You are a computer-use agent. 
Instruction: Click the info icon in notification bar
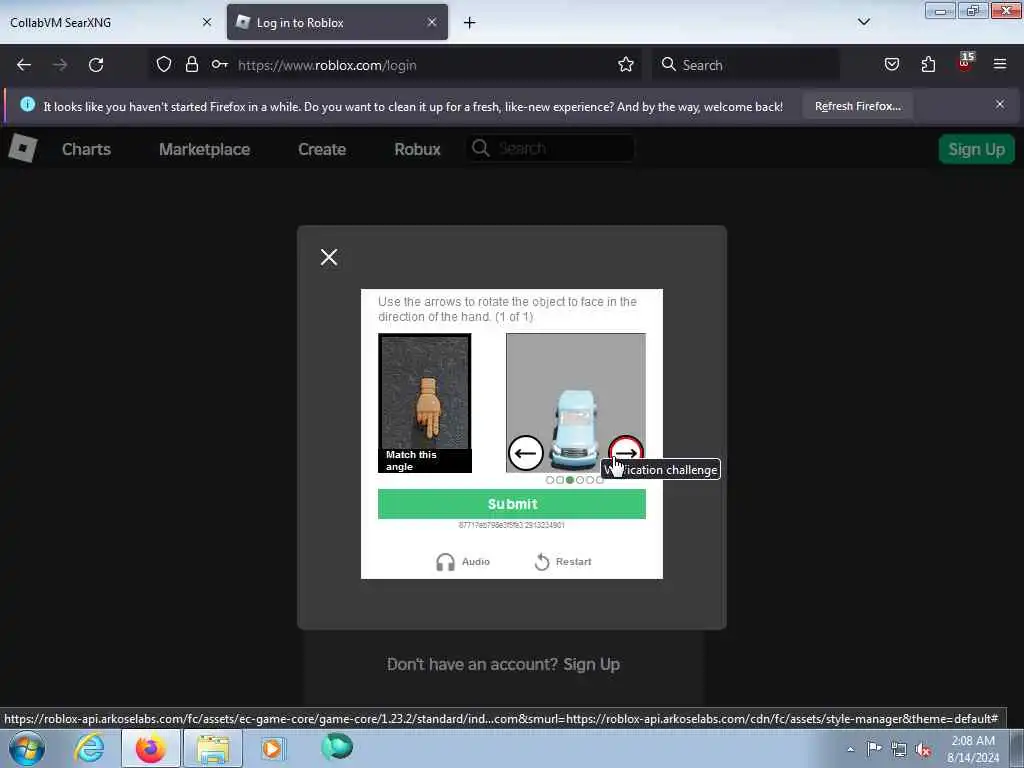(x=27, y=104)
